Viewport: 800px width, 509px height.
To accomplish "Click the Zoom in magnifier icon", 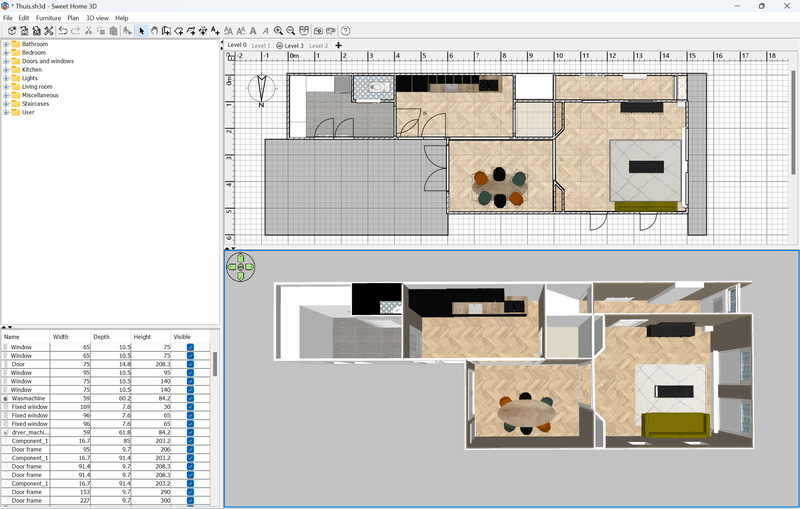I will click(x=279, y=31).
